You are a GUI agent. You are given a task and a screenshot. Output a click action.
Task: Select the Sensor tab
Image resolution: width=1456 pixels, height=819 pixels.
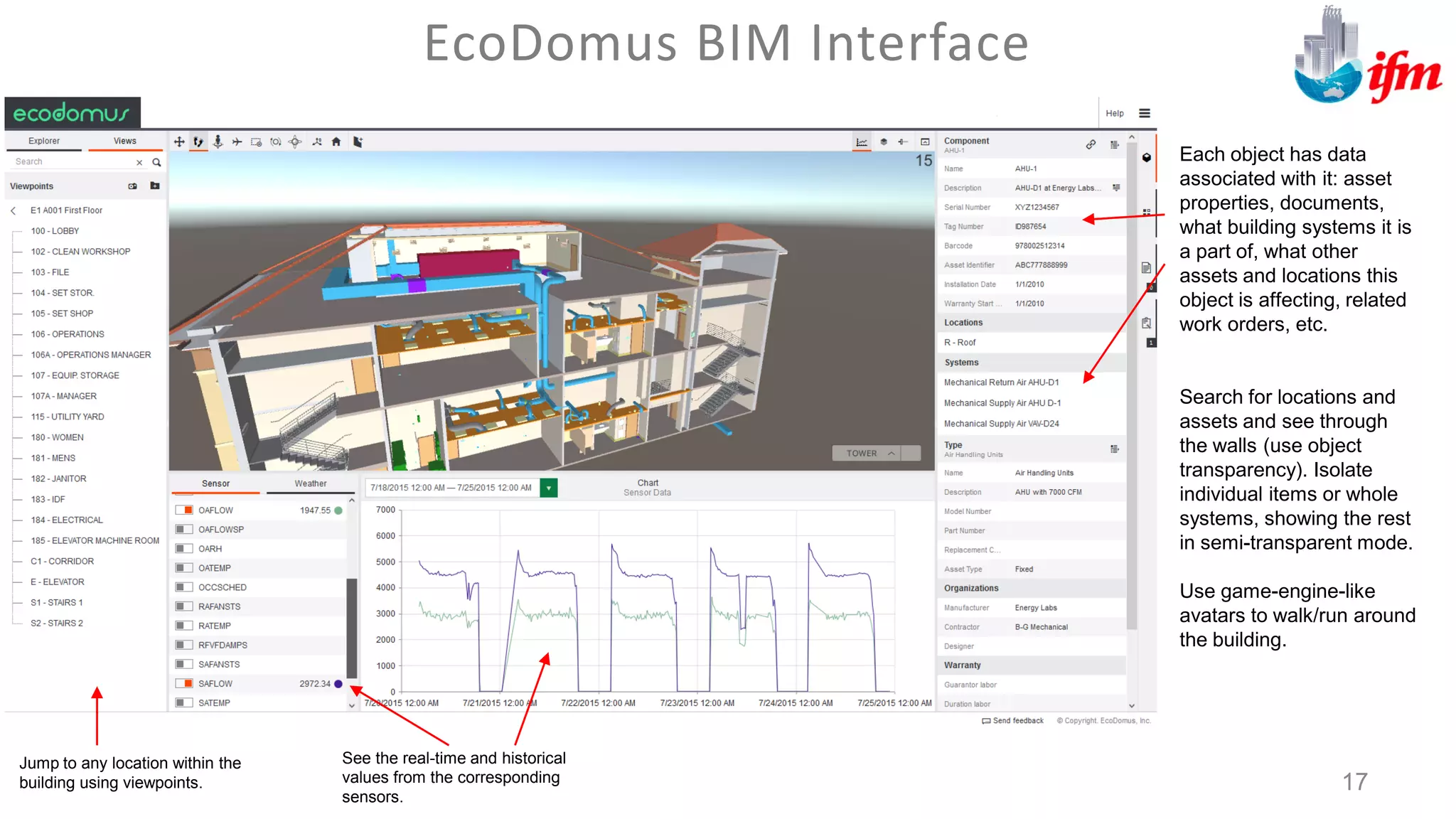pyautogui.click(x=215, y=483)
